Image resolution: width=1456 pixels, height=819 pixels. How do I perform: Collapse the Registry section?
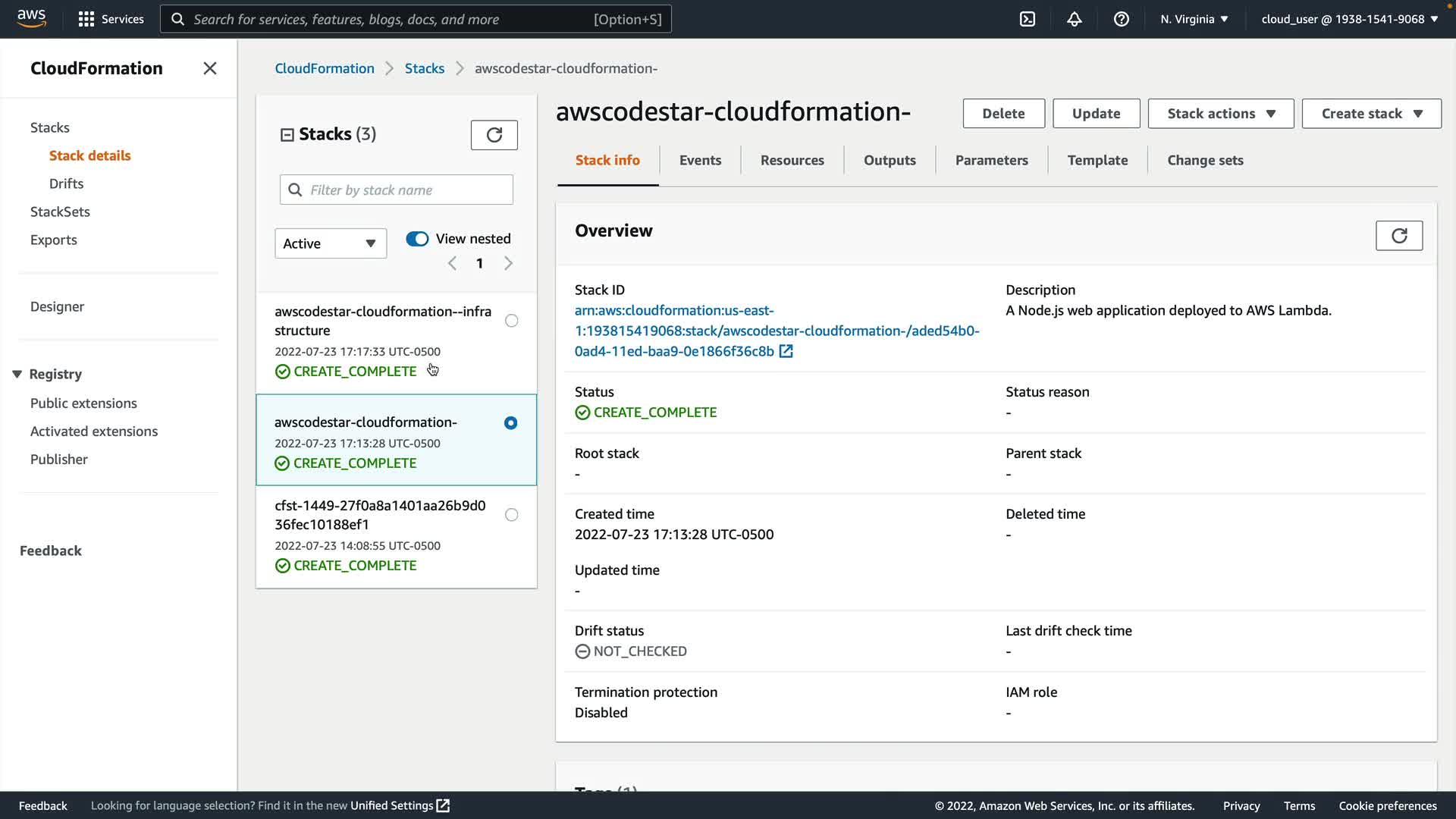[x=17, y=374]
